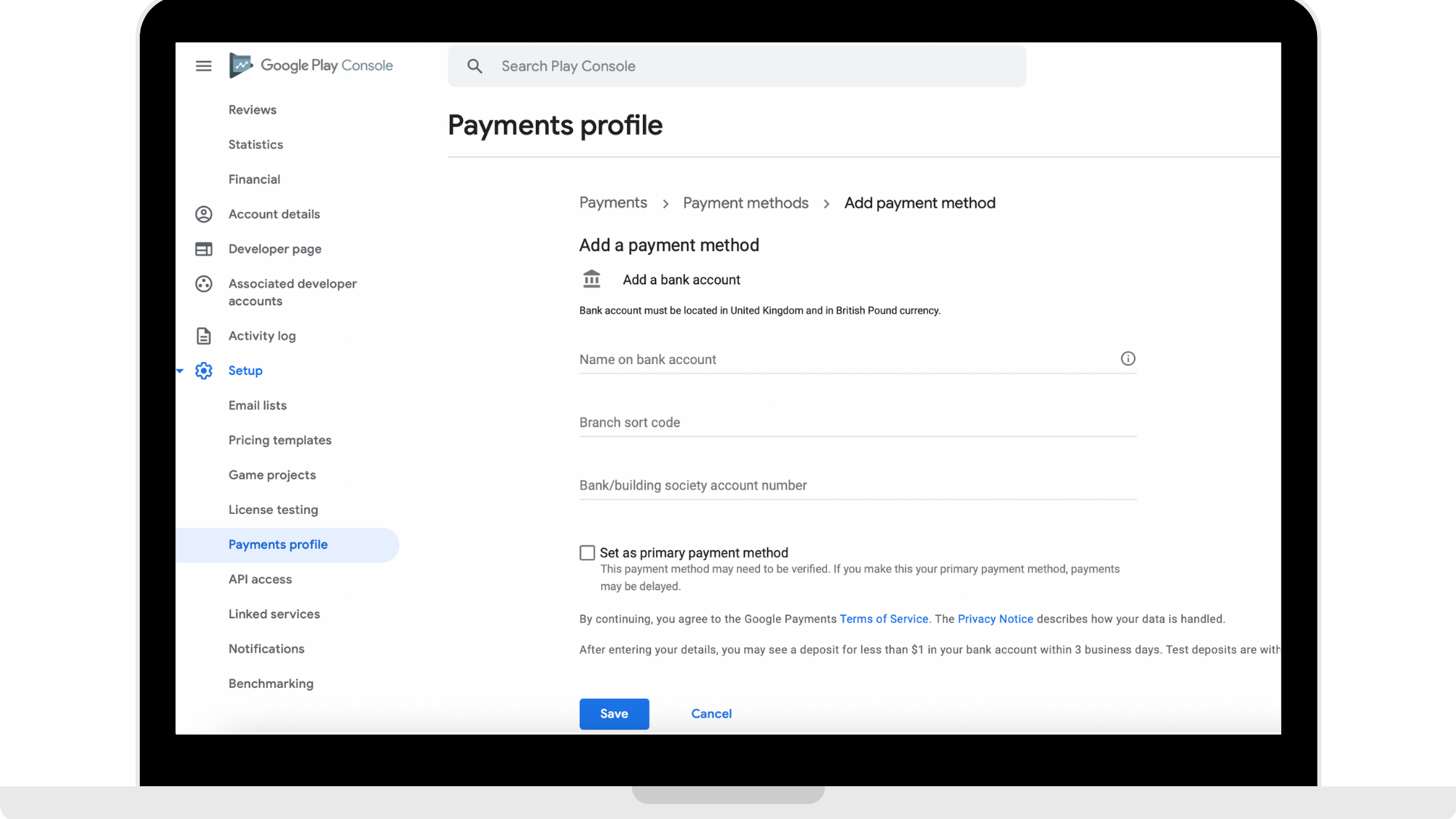Click the Account details person icon
Screen dimensions: 1456x819
204,214
